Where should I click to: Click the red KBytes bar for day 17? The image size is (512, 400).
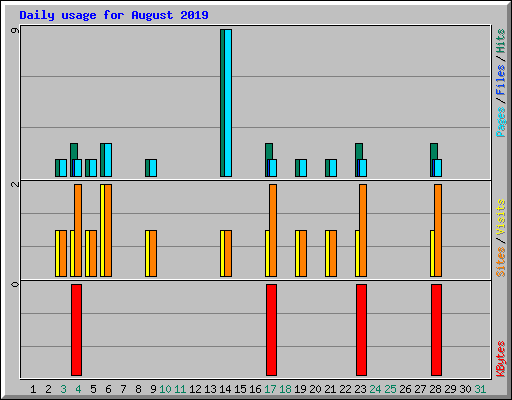pos(271,330)
